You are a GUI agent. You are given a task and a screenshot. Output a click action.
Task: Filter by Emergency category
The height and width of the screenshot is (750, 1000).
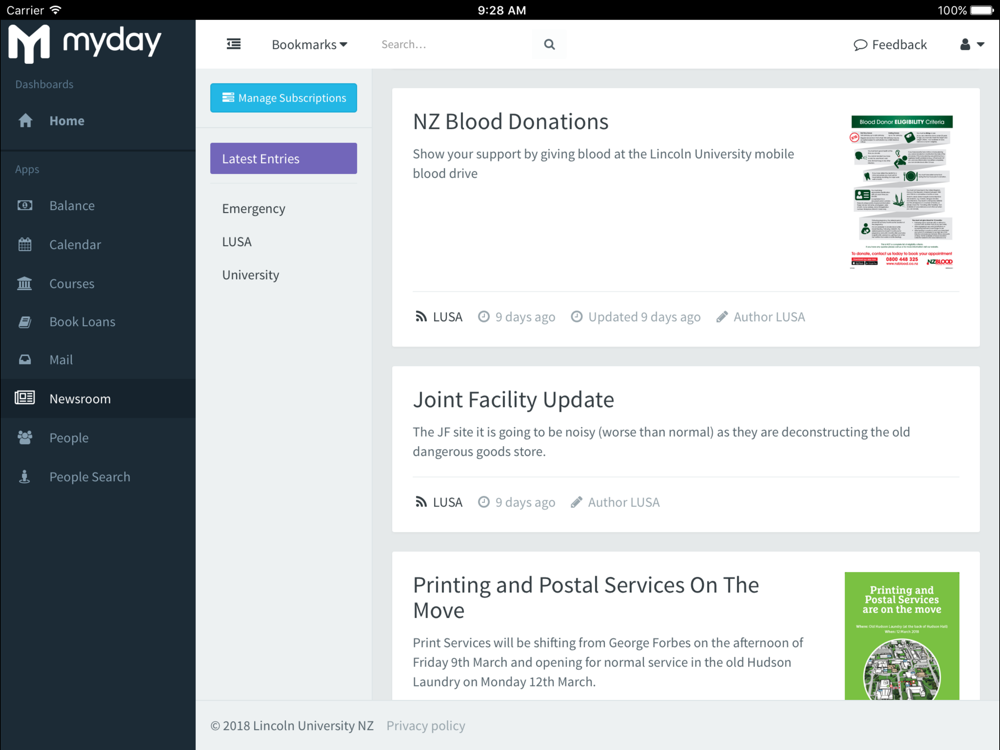pos(254,209)
